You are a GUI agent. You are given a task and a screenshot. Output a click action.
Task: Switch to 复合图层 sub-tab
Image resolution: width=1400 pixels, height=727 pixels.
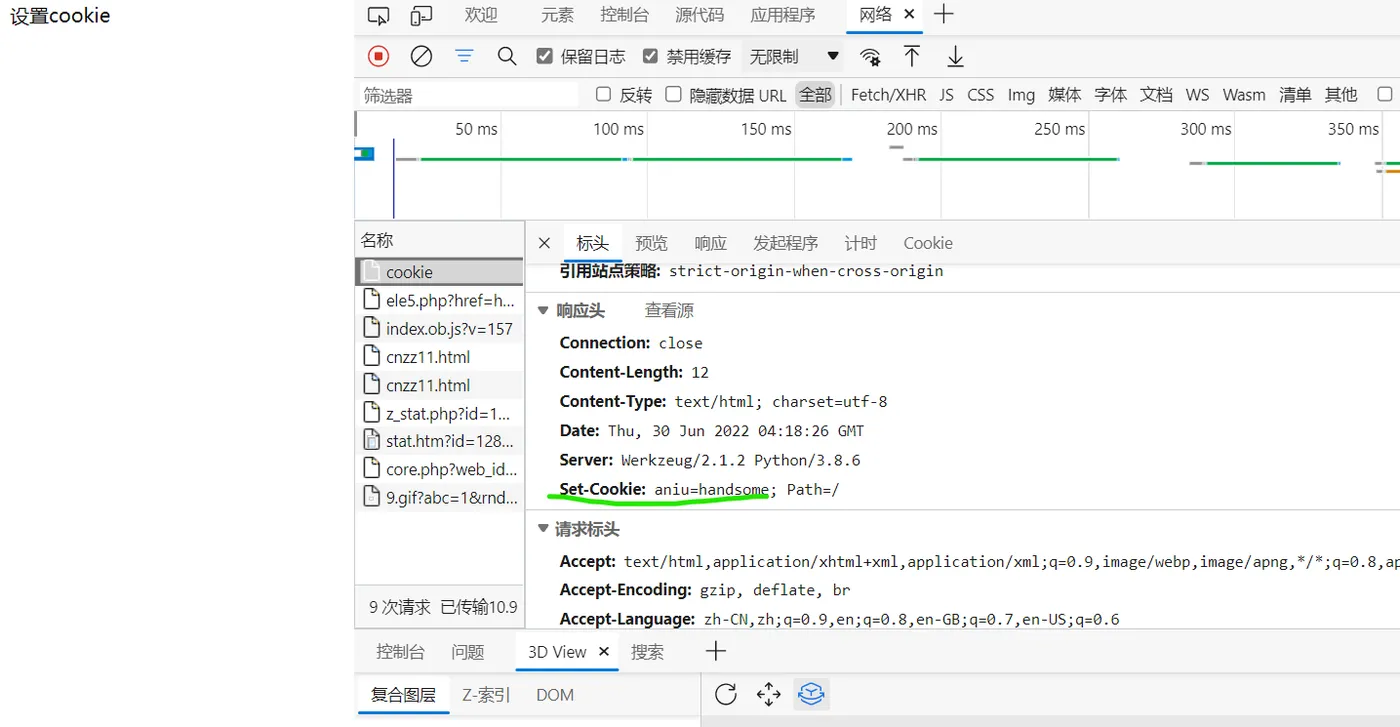403,695
